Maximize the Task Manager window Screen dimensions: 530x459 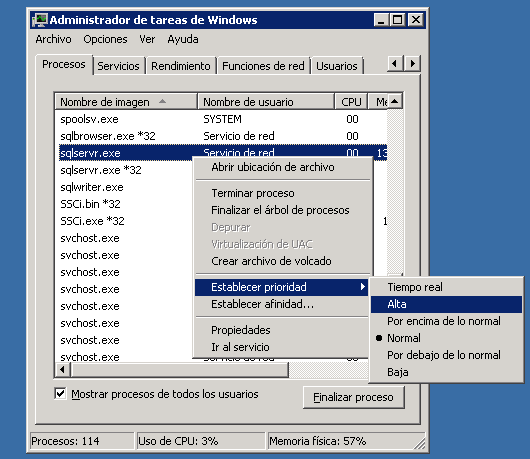398,20
